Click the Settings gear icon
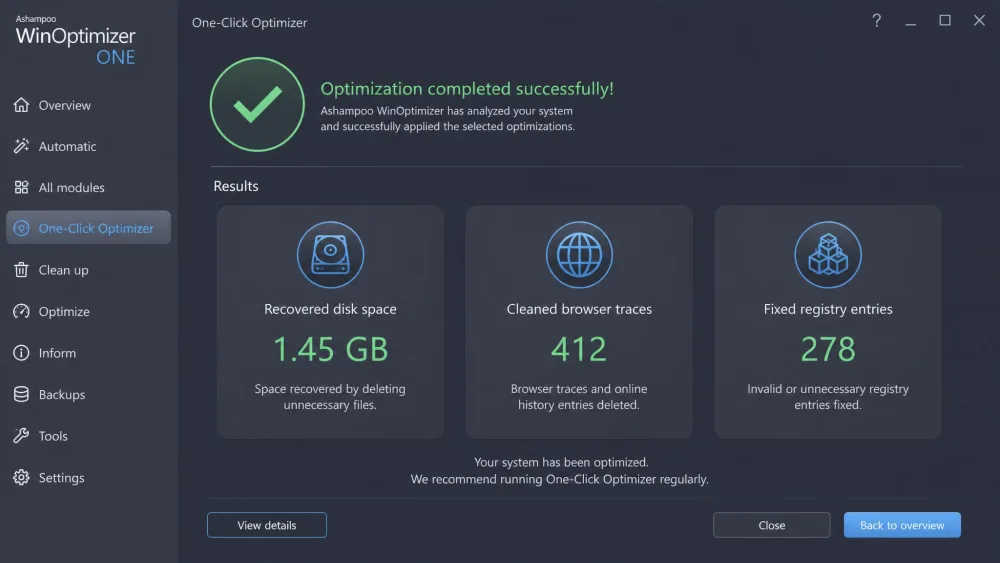This screenshot has height=563, width=1000. point(21,477)
